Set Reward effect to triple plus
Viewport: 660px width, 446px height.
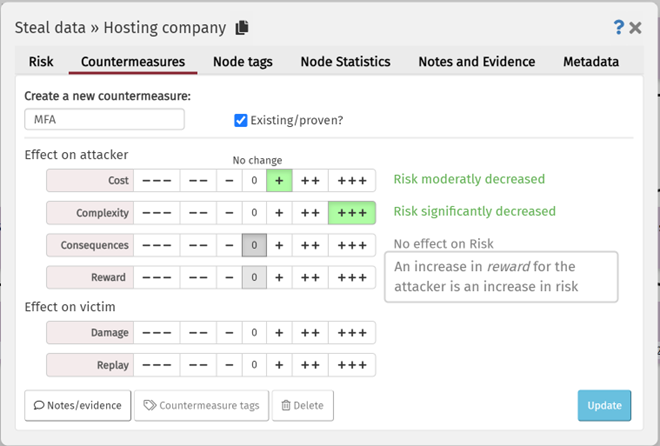351,277
